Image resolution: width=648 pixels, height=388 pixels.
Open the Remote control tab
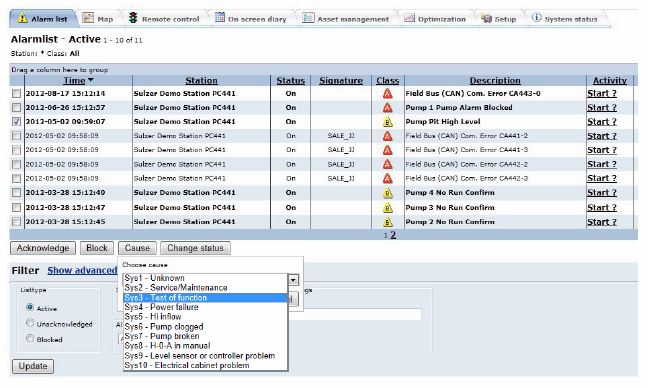pyautogui.click(x=164, y=19)
